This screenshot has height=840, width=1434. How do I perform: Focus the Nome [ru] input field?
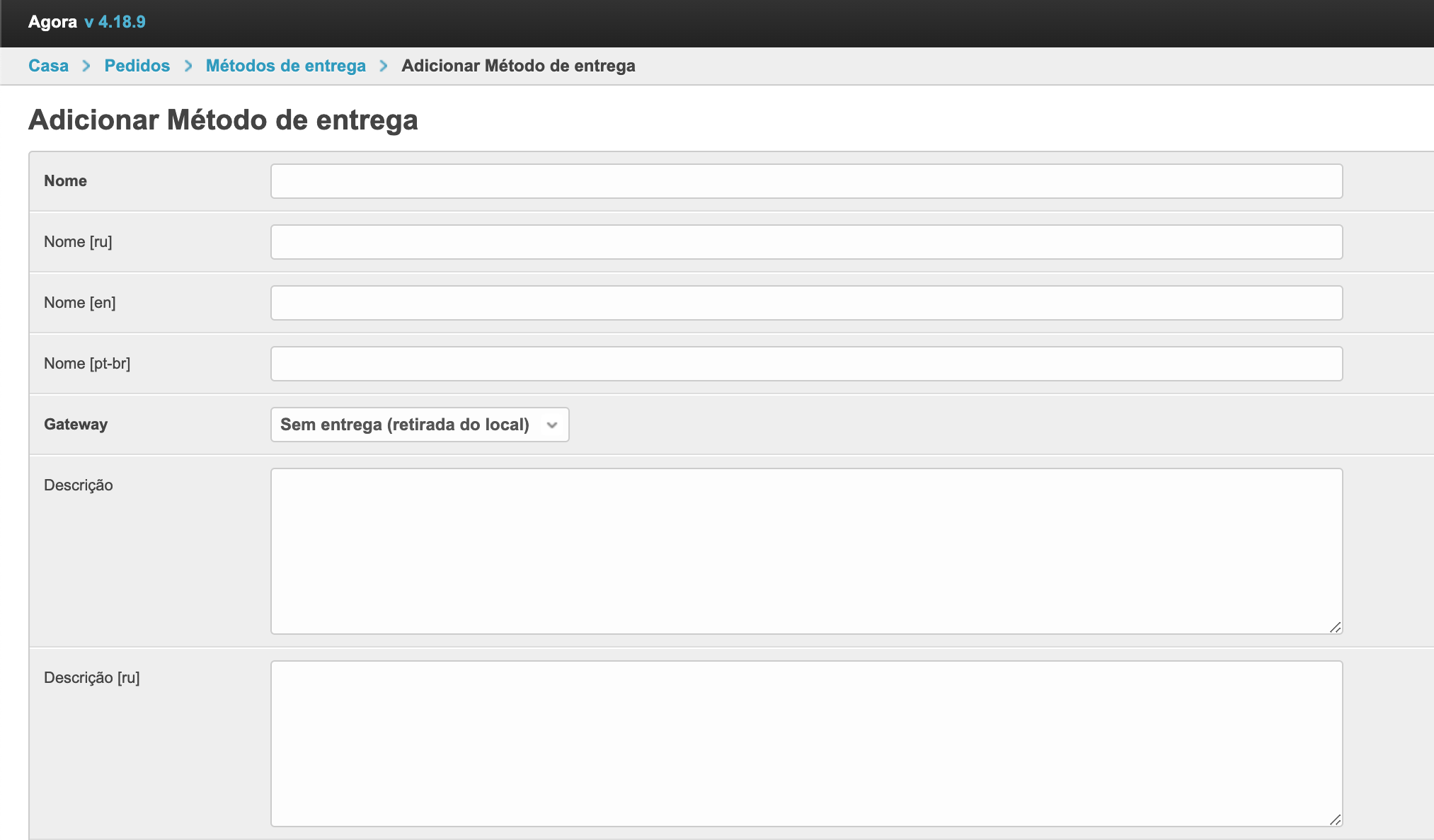point(806,242)
